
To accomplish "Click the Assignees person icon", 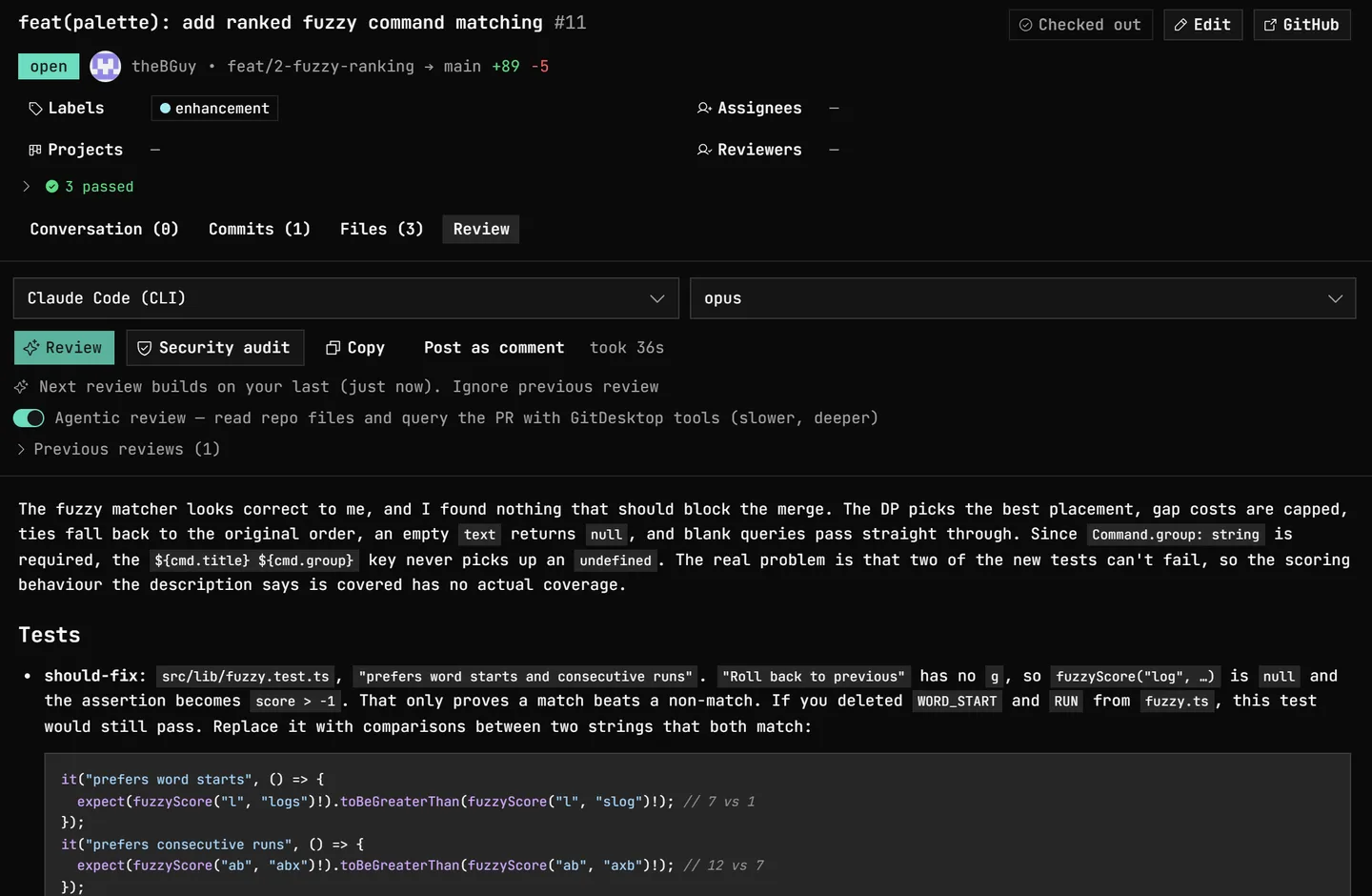I will (x=704, y=109).
